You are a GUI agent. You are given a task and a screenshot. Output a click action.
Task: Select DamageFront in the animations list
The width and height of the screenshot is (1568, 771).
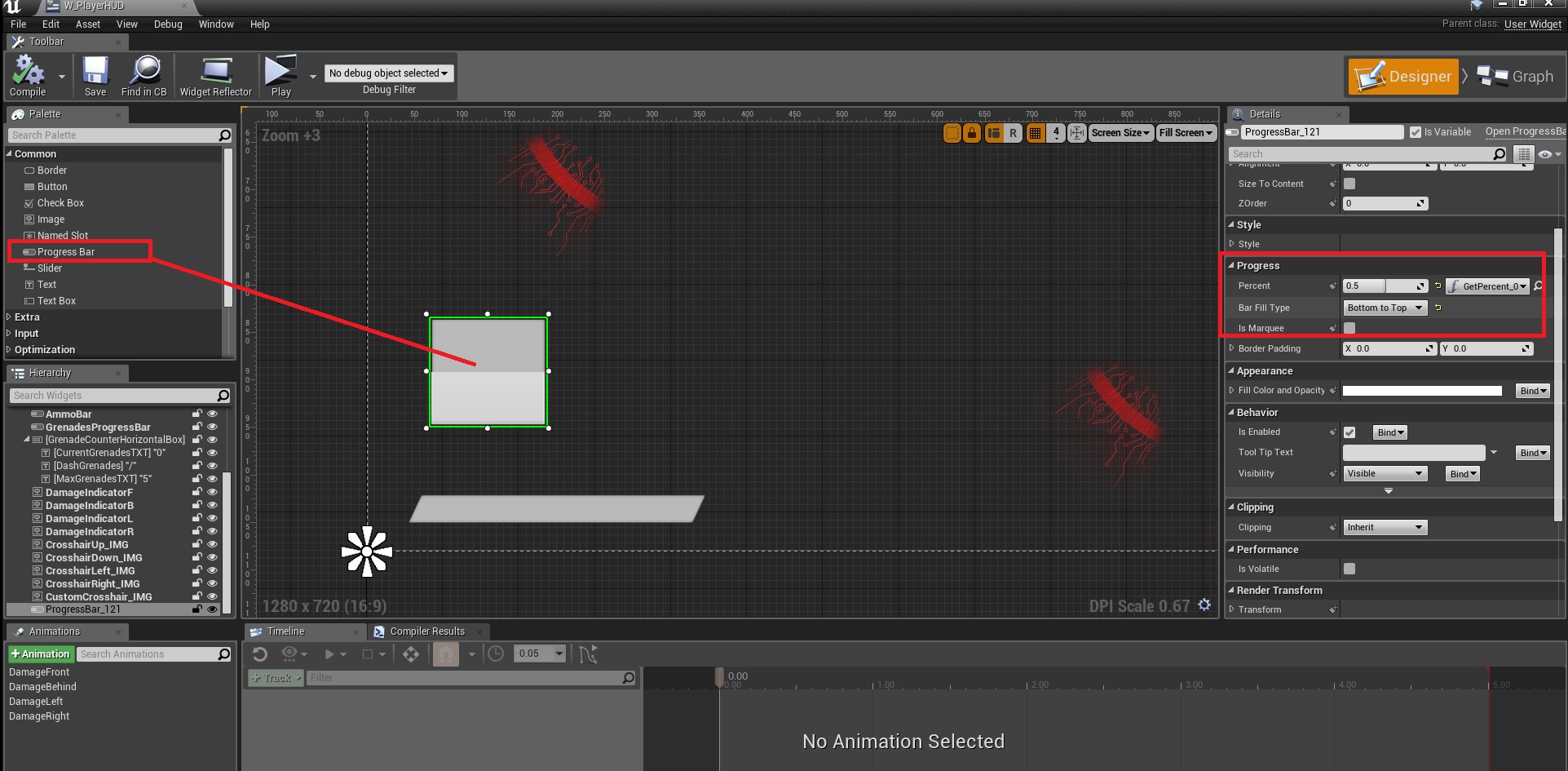pos(39,672)
